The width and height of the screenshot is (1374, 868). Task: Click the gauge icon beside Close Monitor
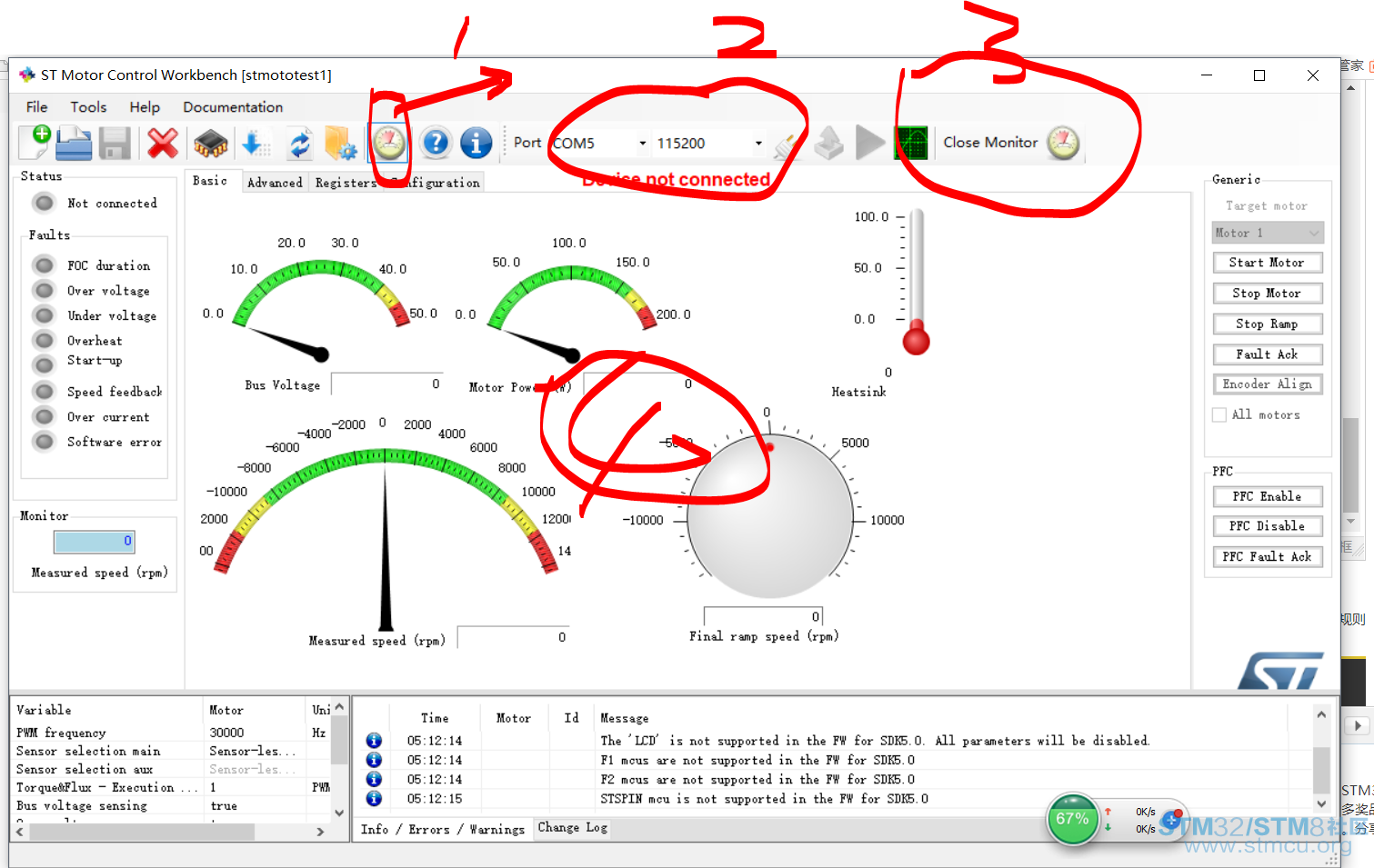click(x=1063, y=143)
